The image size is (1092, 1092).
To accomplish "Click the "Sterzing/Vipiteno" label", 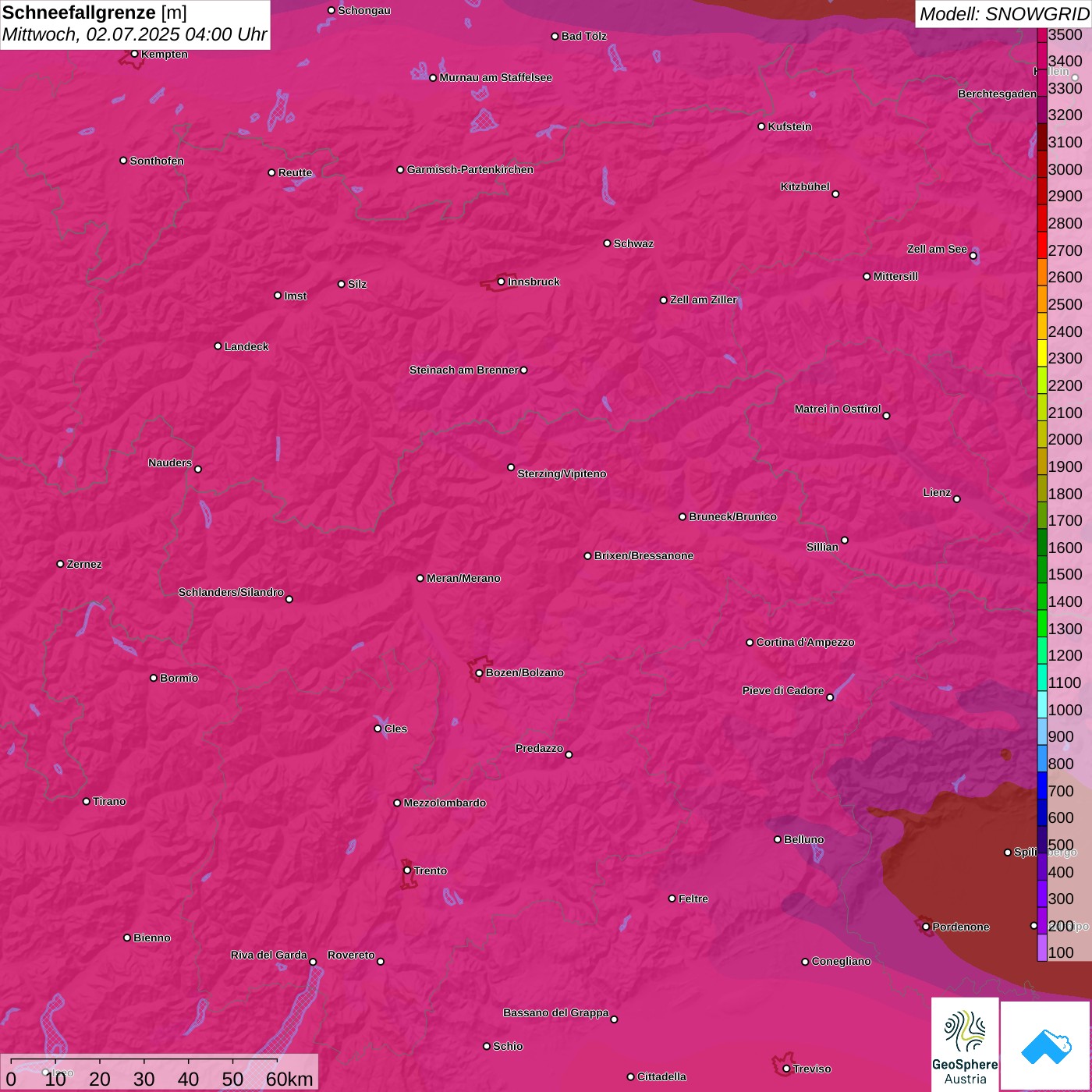I will (x=562, y=473).
